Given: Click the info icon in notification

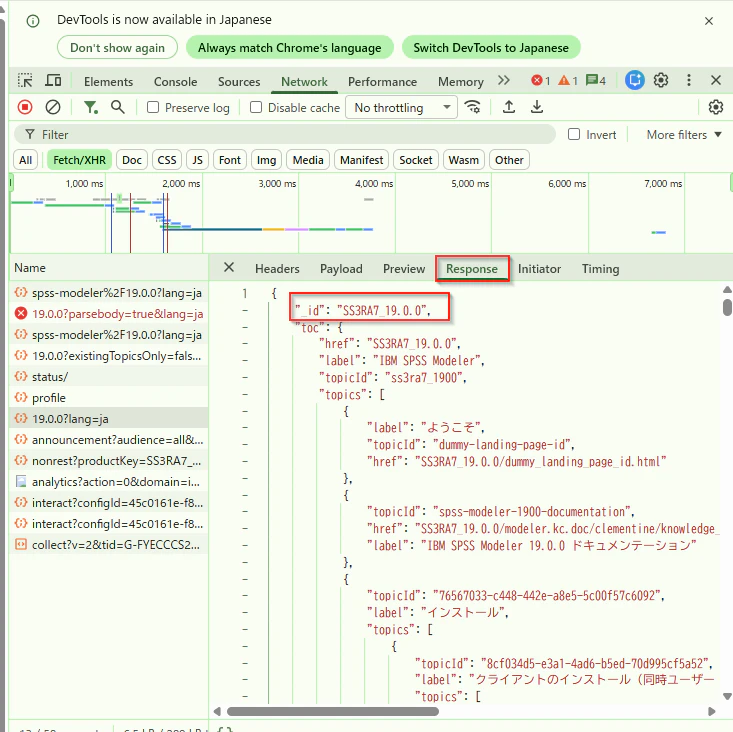Looking at the screenshot, I should pos(33,21).
